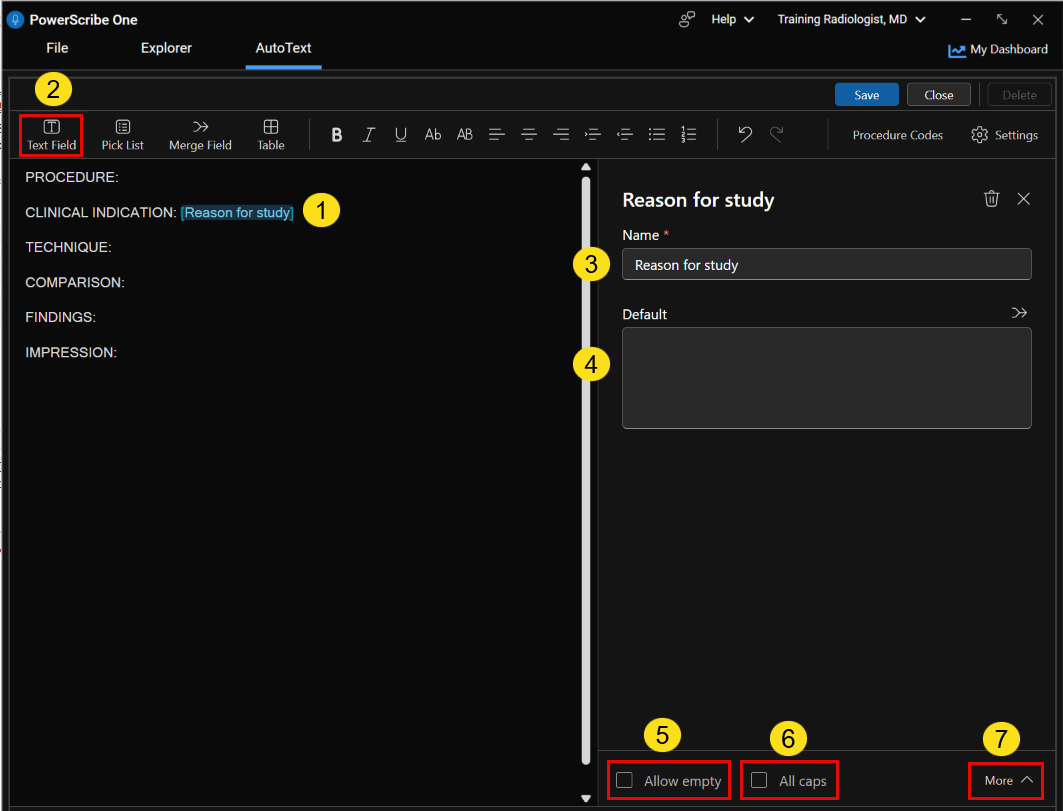Toggle underline formatting
The width and height of the screenshot is (1063, 811).
click(401, 135)
